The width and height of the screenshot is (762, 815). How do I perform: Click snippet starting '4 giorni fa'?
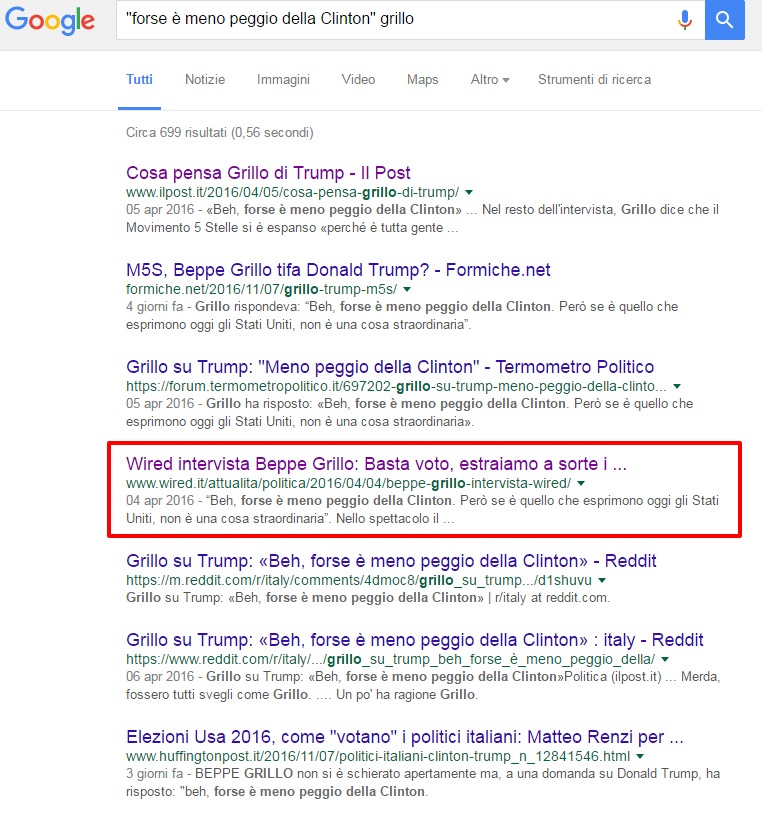[402, 316]
